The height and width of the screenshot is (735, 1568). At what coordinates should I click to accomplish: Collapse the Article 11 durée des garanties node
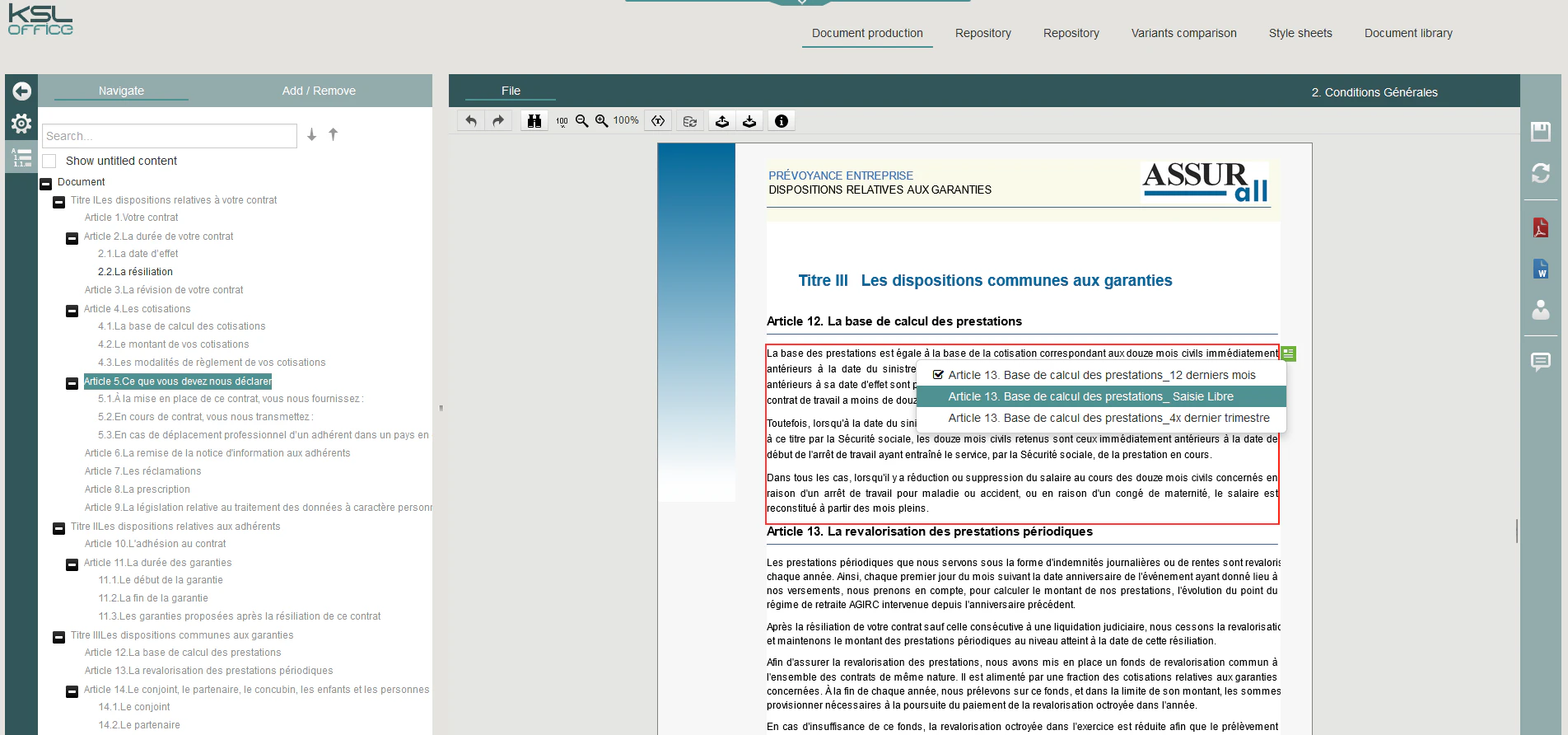point(72,564)
